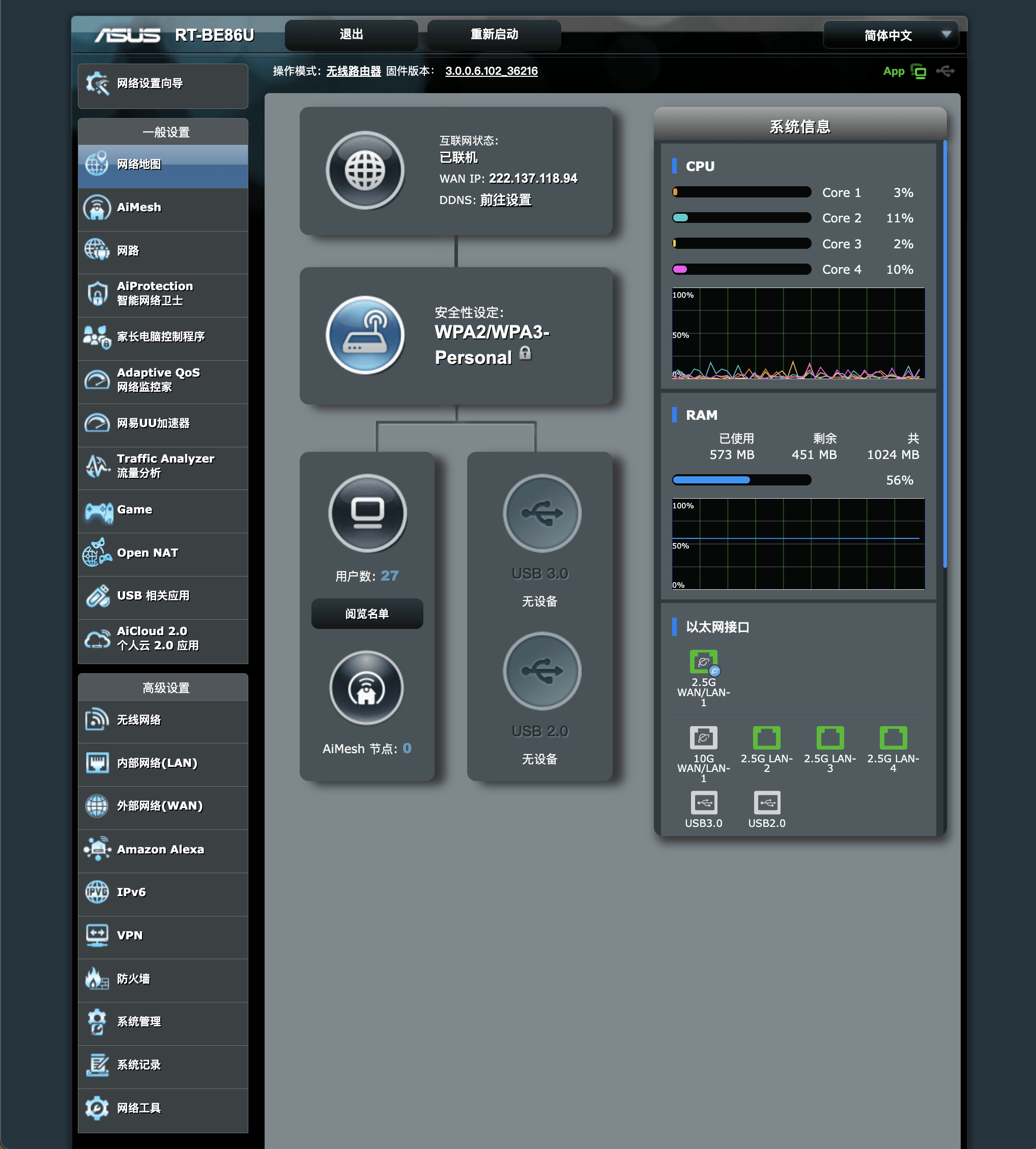Click the top bar USB status icon
Image resolution: width=1036 pixels, height=1149 pixels.
coord(945,71)
